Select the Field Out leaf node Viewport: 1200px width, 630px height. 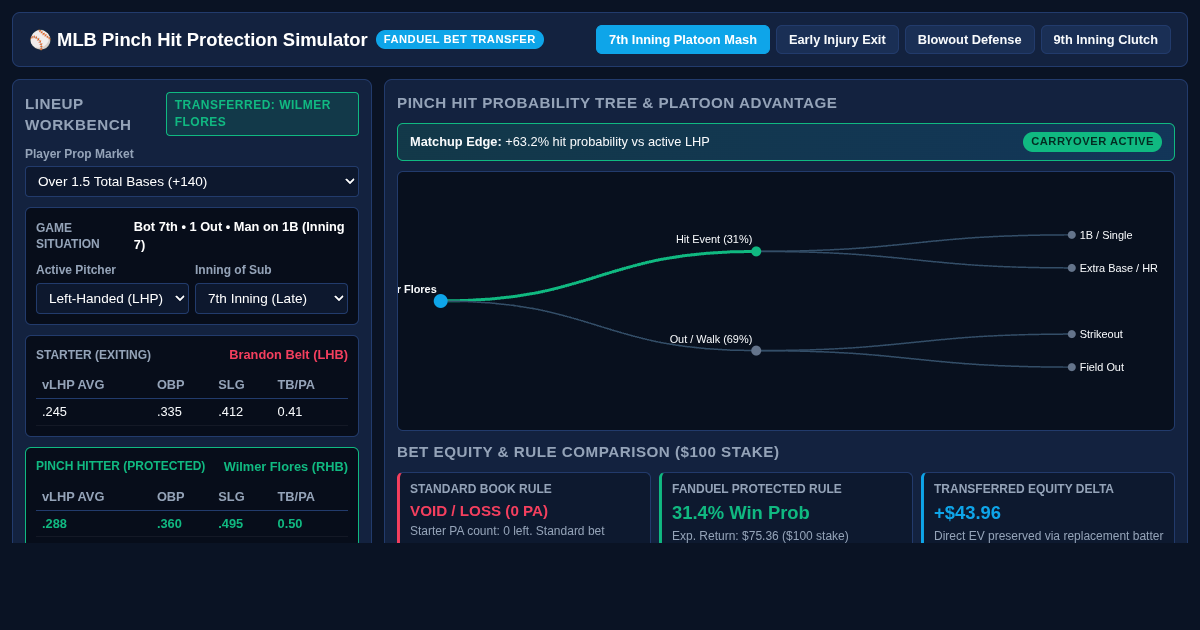click(1072, 367)
